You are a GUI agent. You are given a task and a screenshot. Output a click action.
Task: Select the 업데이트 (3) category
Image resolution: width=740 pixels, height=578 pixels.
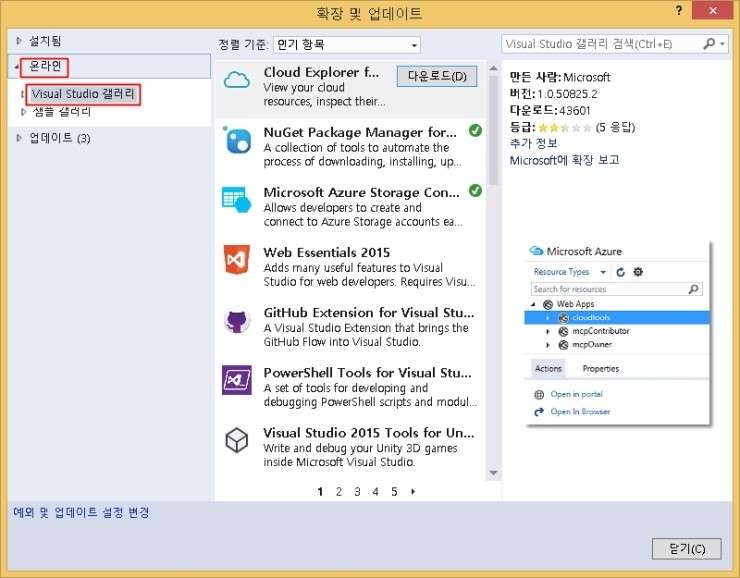click(x=59, y=138)
